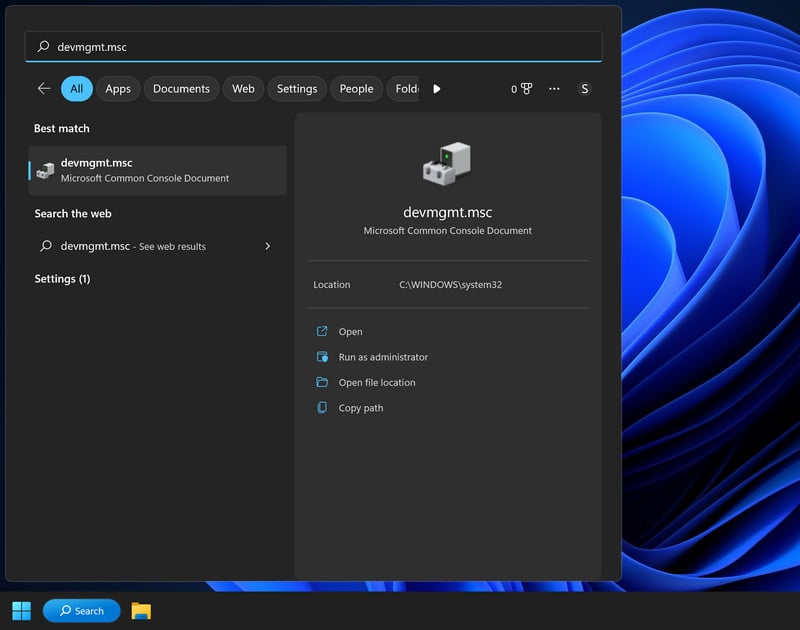Open devmgmt.msc from the details pane

click(350, 332)
